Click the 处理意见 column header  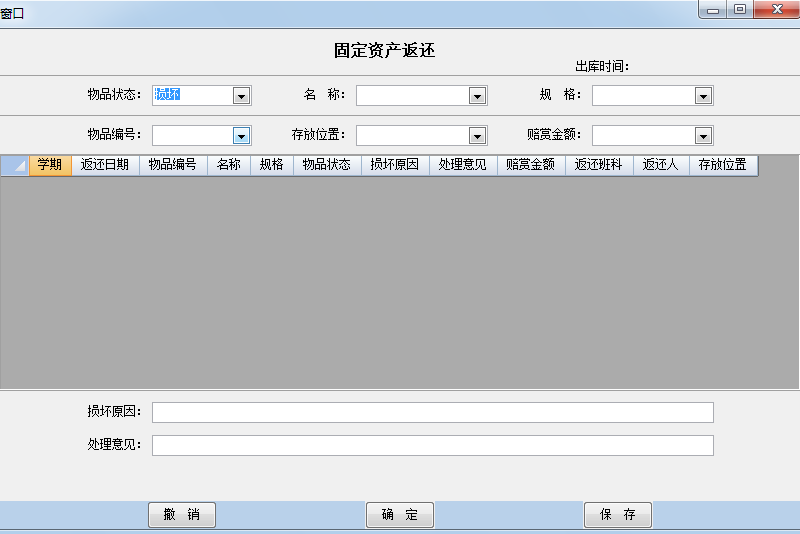point(463,166)
